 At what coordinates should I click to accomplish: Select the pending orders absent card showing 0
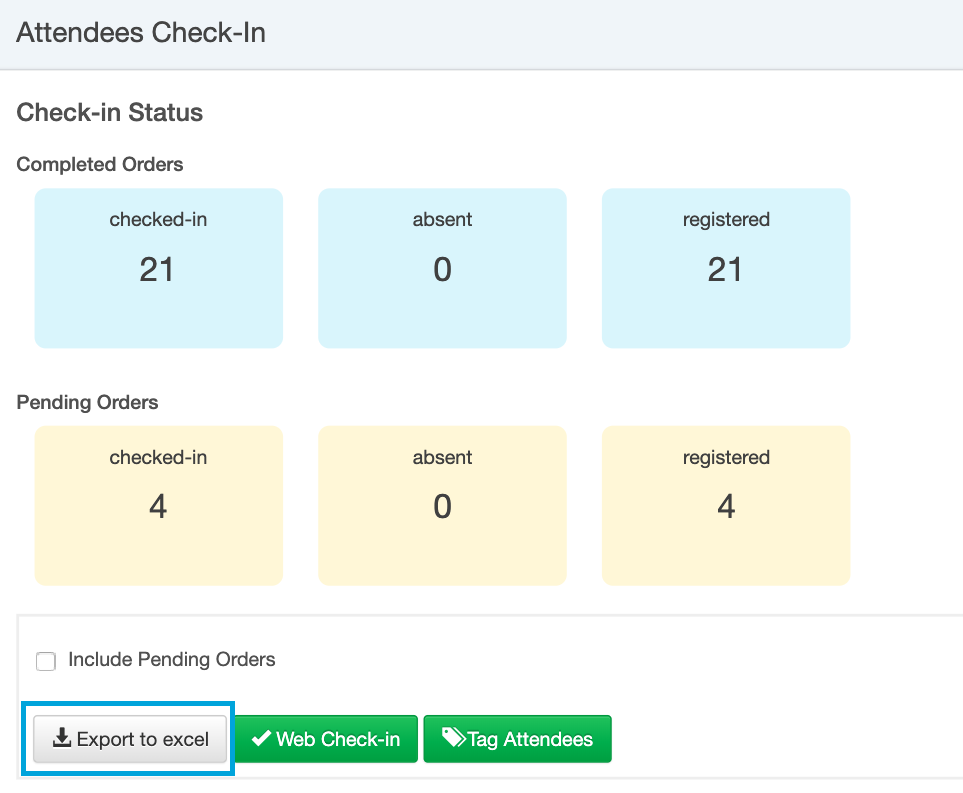pos(442,506)
